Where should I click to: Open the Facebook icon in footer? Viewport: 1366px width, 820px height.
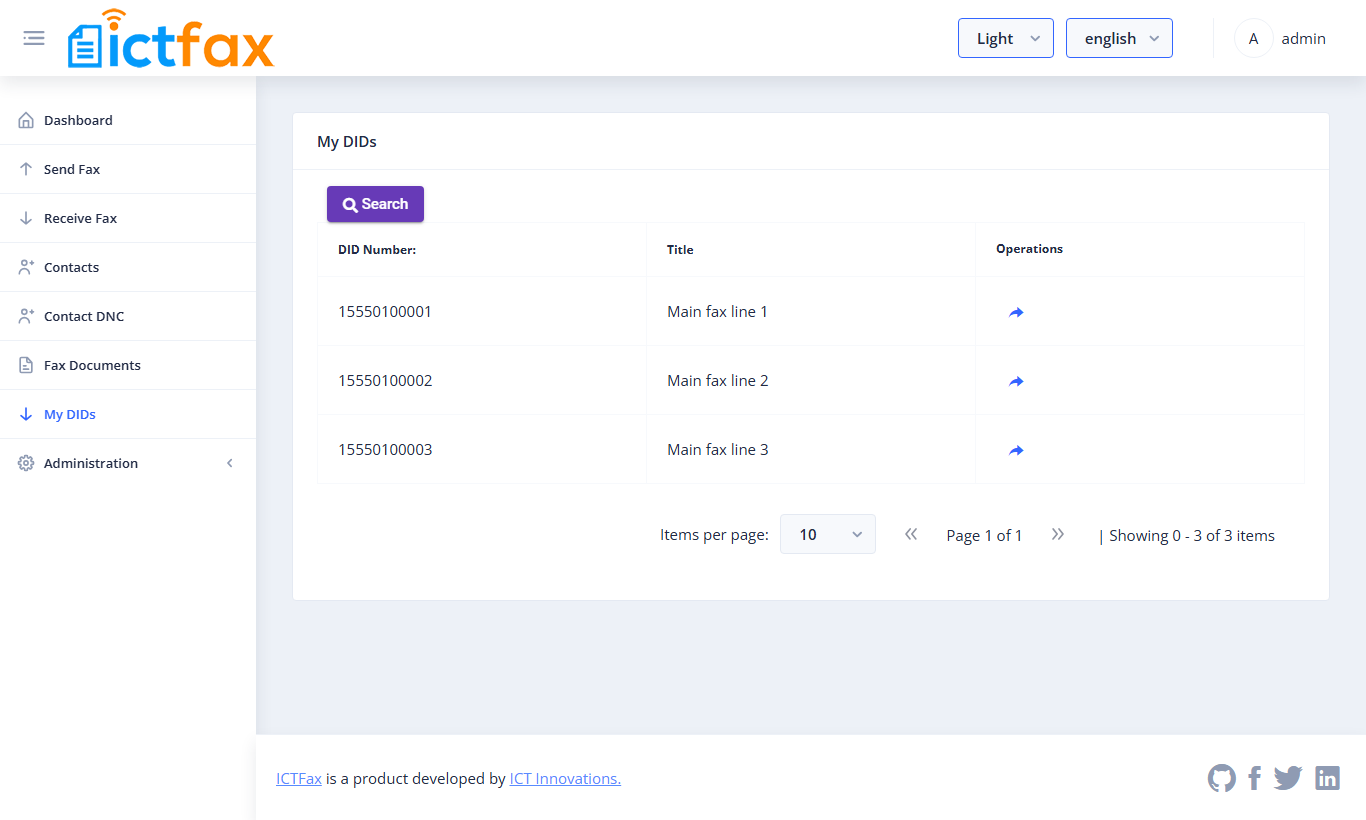coord(1255,778)
